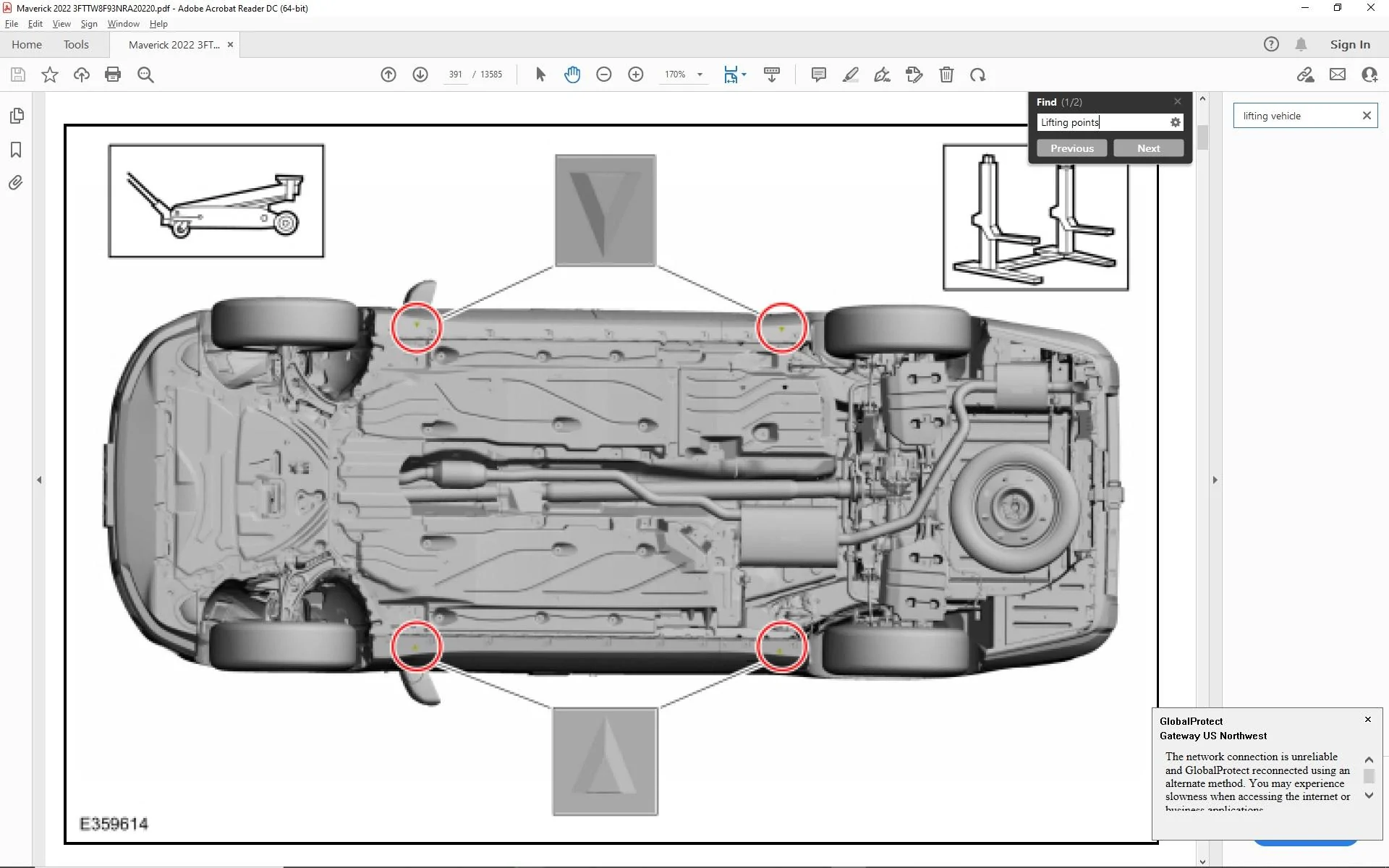Open the View menu

(61, 24)
